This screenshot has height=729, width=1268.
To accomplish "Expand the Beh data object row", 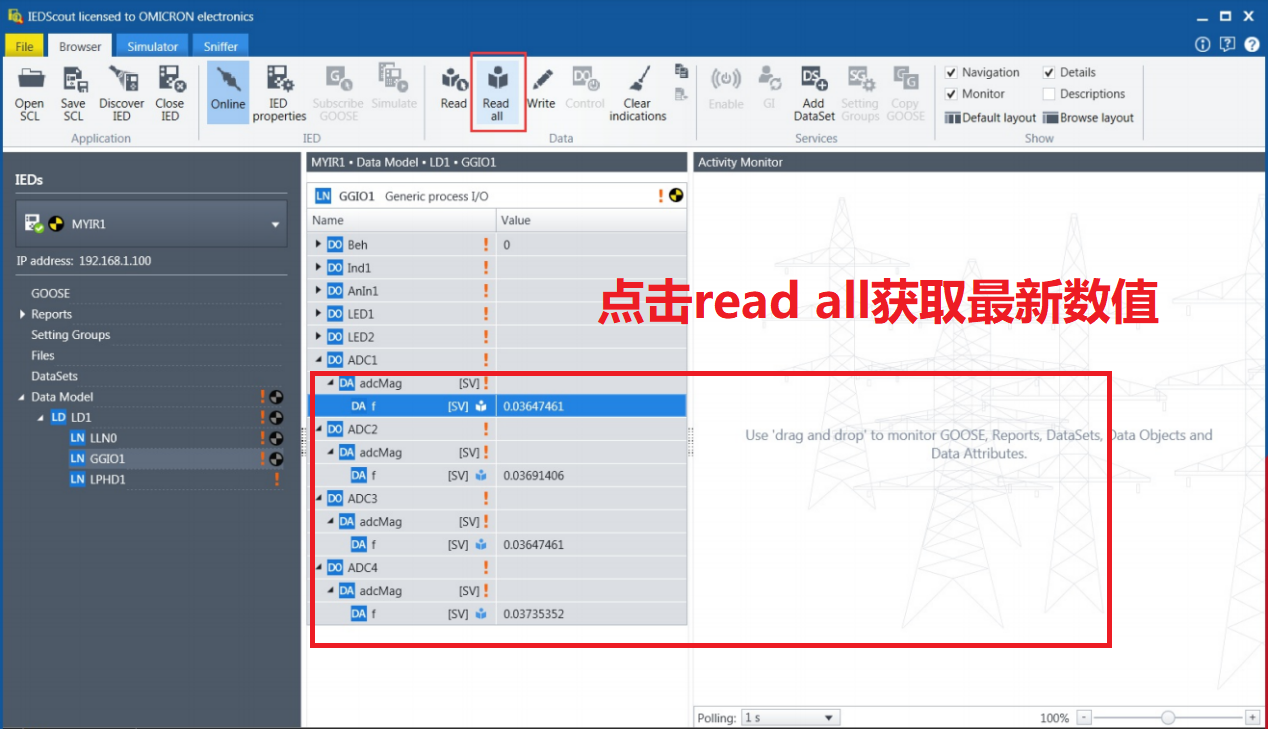I will tap(319, 245).
